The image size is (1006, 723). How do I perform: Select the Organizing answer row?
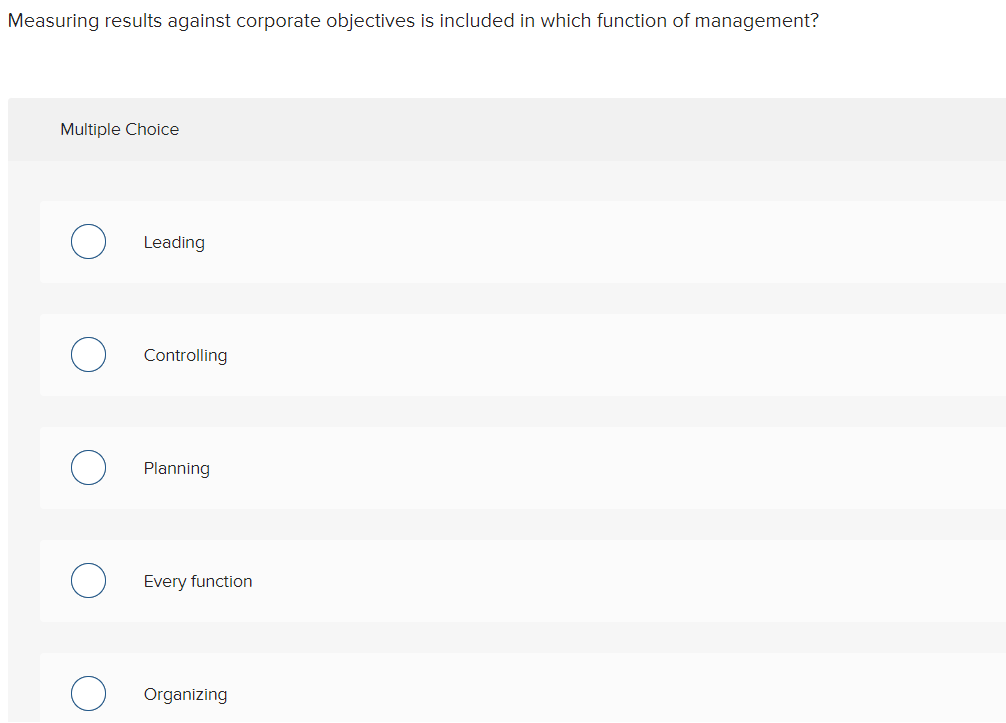point(500,693)
